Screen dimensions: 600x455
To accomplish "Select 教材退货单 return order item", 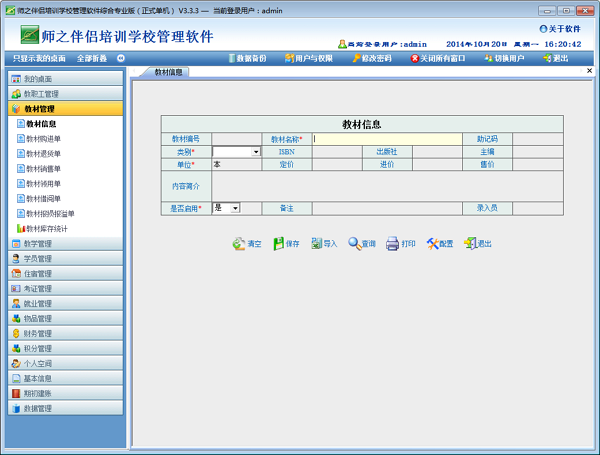I will tap(39, 153).
